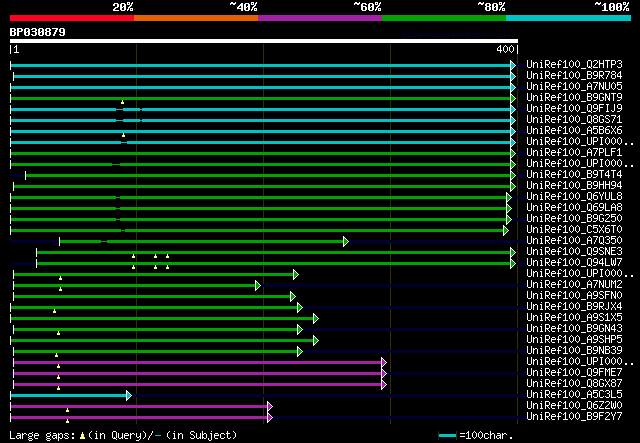Click arrowhead ending the Q8GX87 alignment
The width and height of the screenshot is (640, 443).
click(384, 385)
